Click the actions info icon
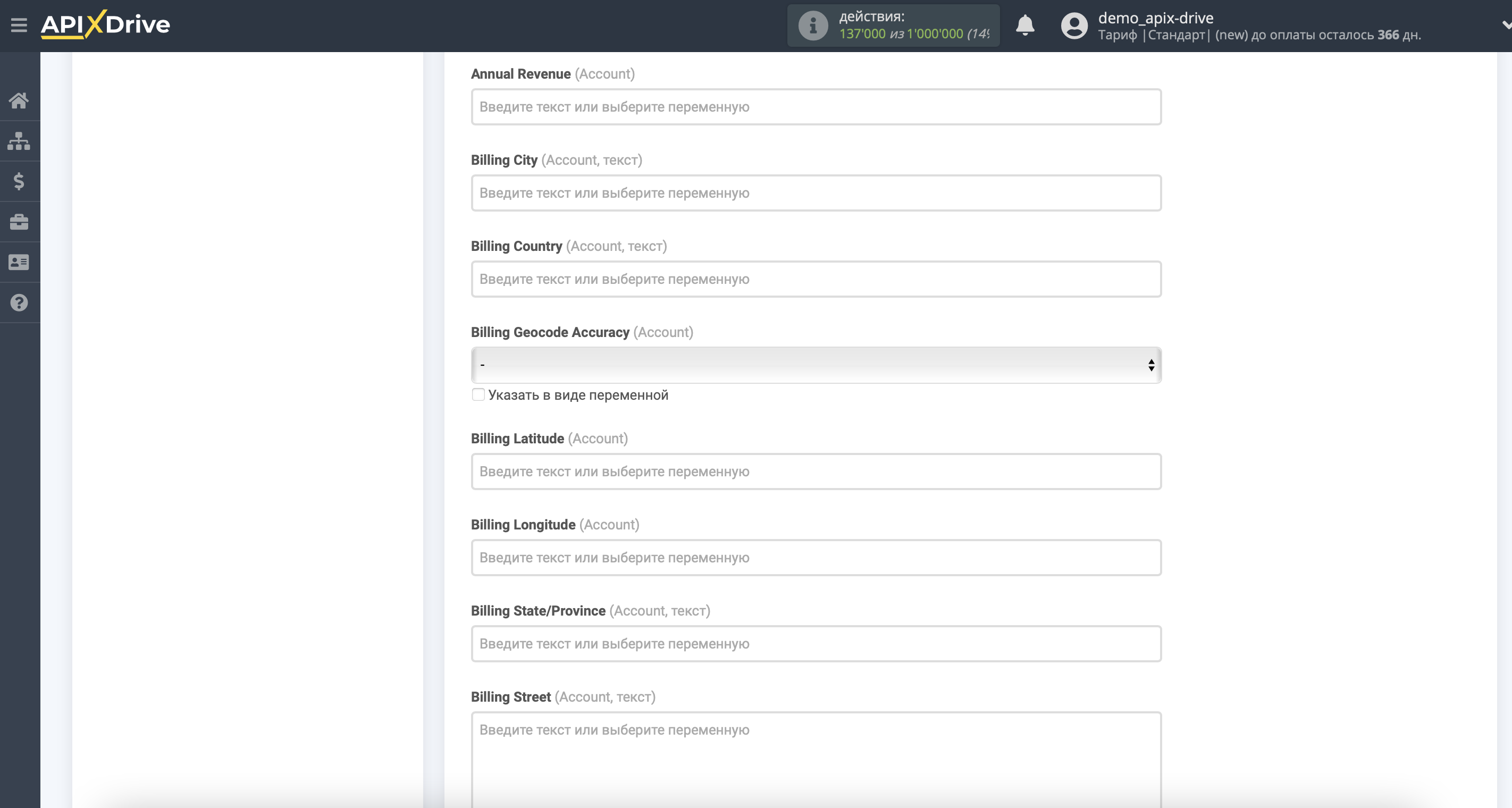This screenshot has width=1512, height=808. pos(813,26)
